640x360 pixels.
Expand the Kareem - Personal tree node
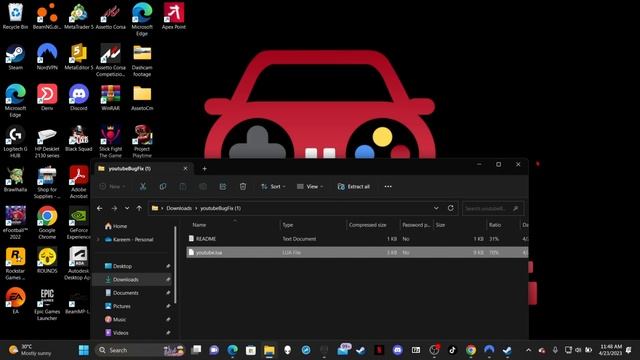click(x=98, y=240)
